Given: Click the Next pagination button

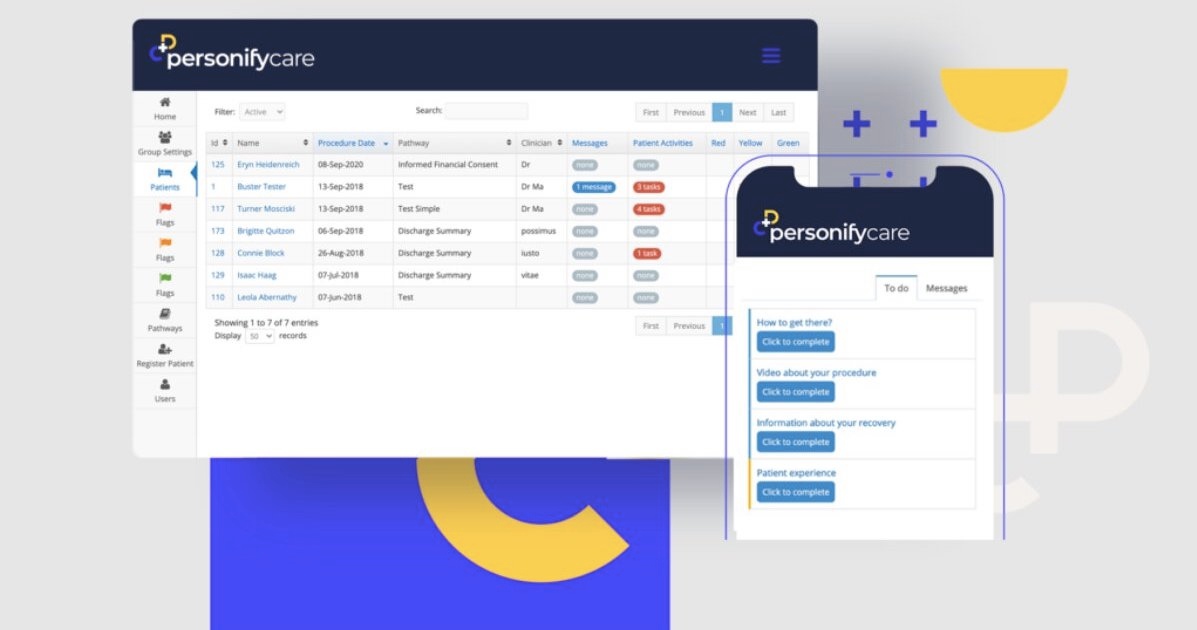Looking at the screenshot, I should tap(747, 112).
